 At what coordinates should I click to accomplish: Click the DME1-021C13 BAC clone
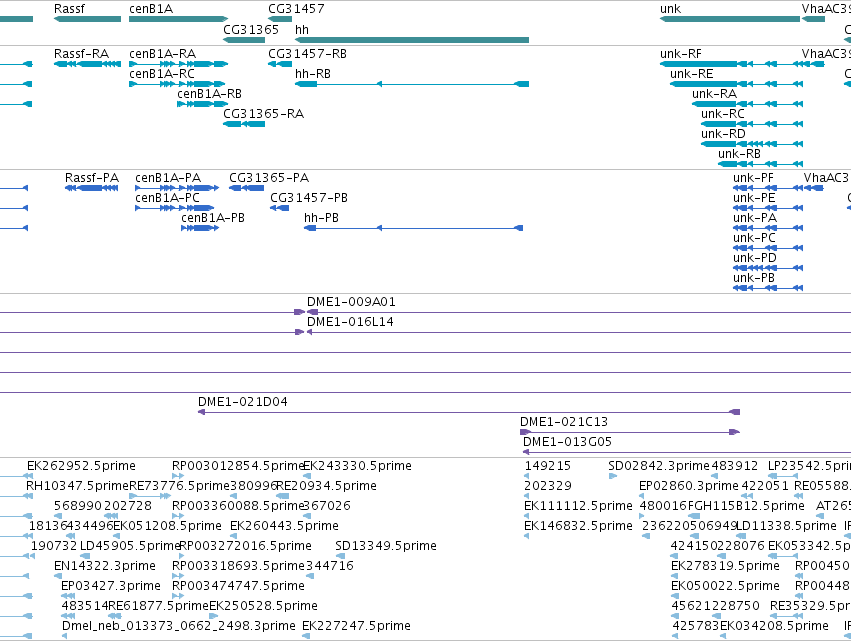(630, 433)
